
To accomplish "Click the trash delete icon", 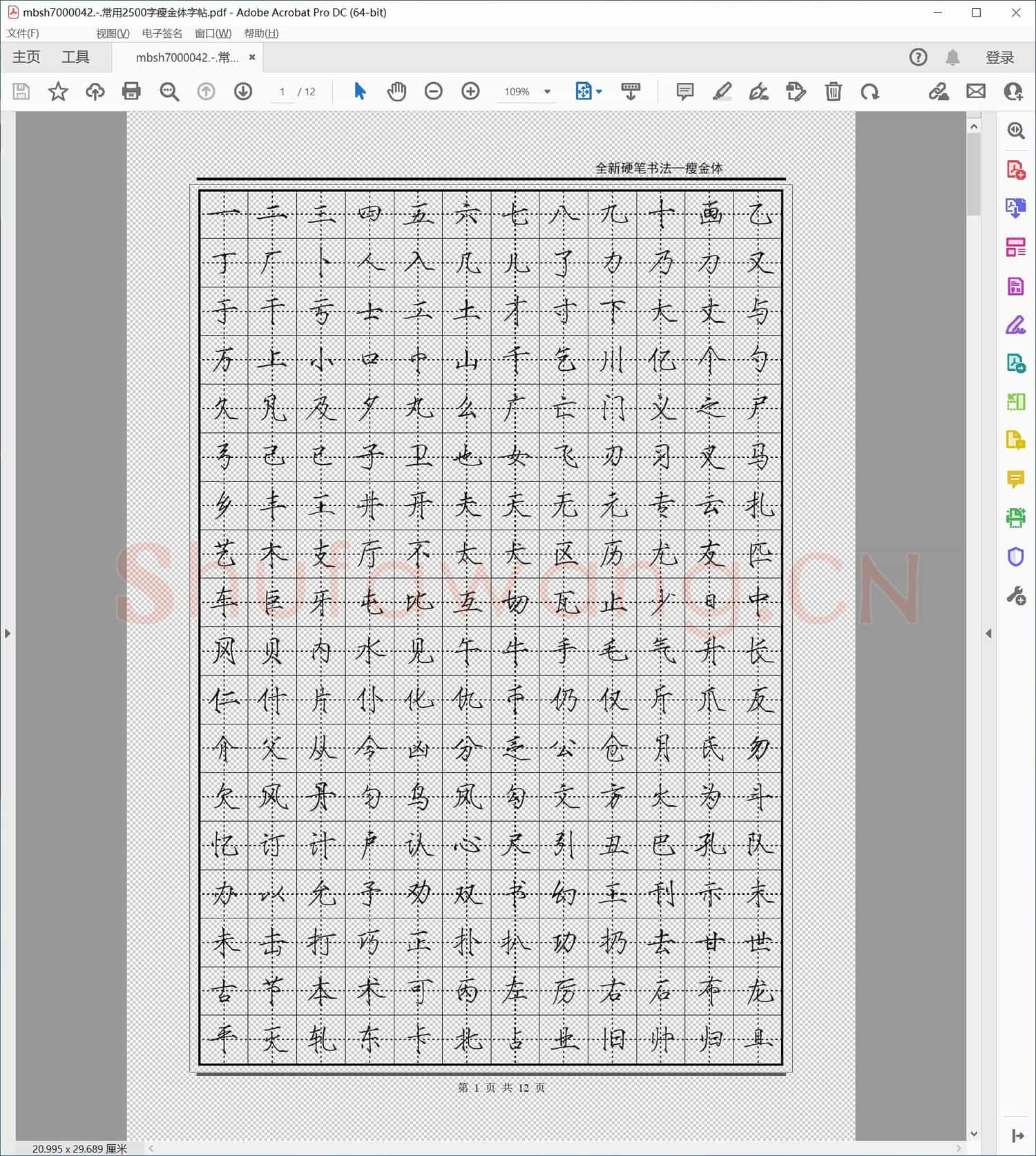I will [x=833, y=91].
